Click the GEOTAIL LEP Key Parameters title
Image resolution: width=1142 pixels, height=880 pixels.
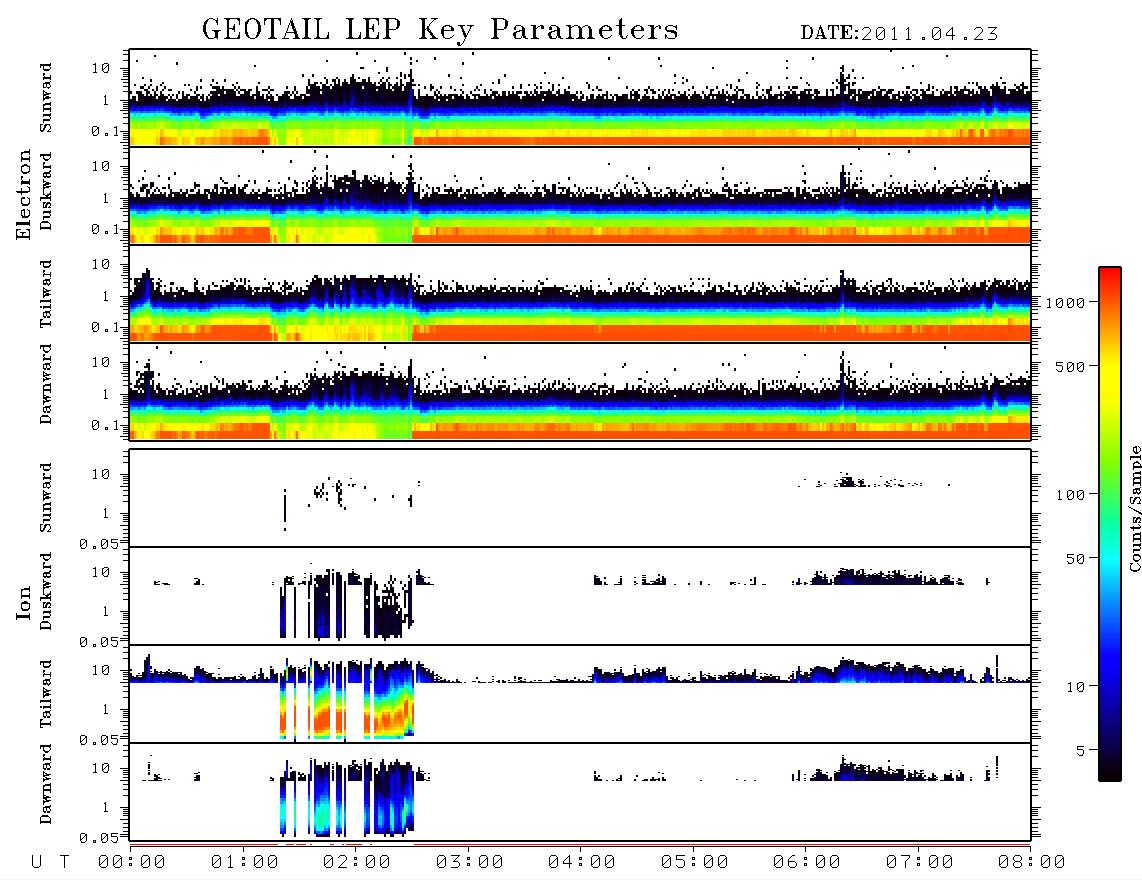point(440,31)
